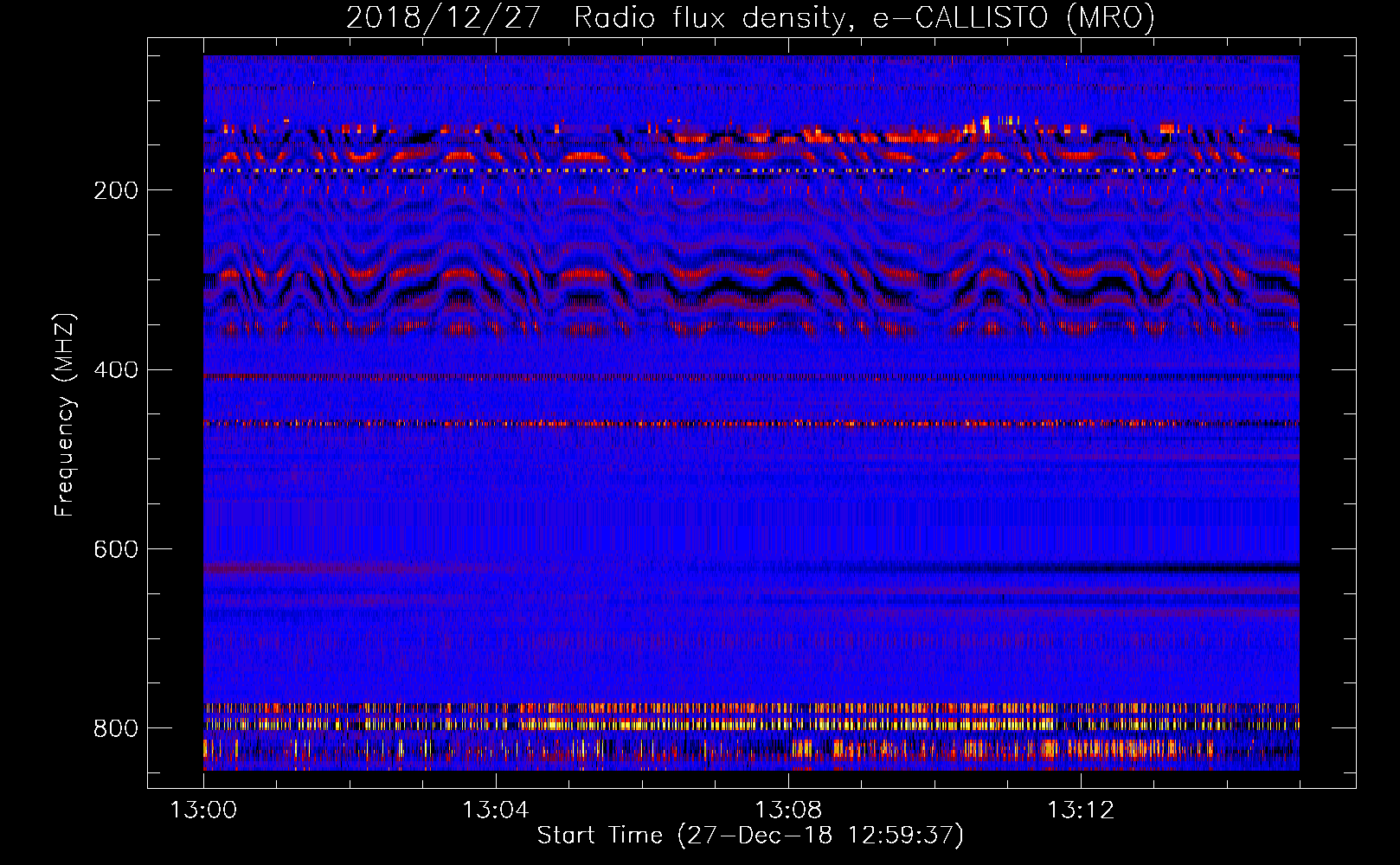Click the 13:04 time tick label
The width and height of the screenshot is (1400, 865).
(x=495, y=811)
